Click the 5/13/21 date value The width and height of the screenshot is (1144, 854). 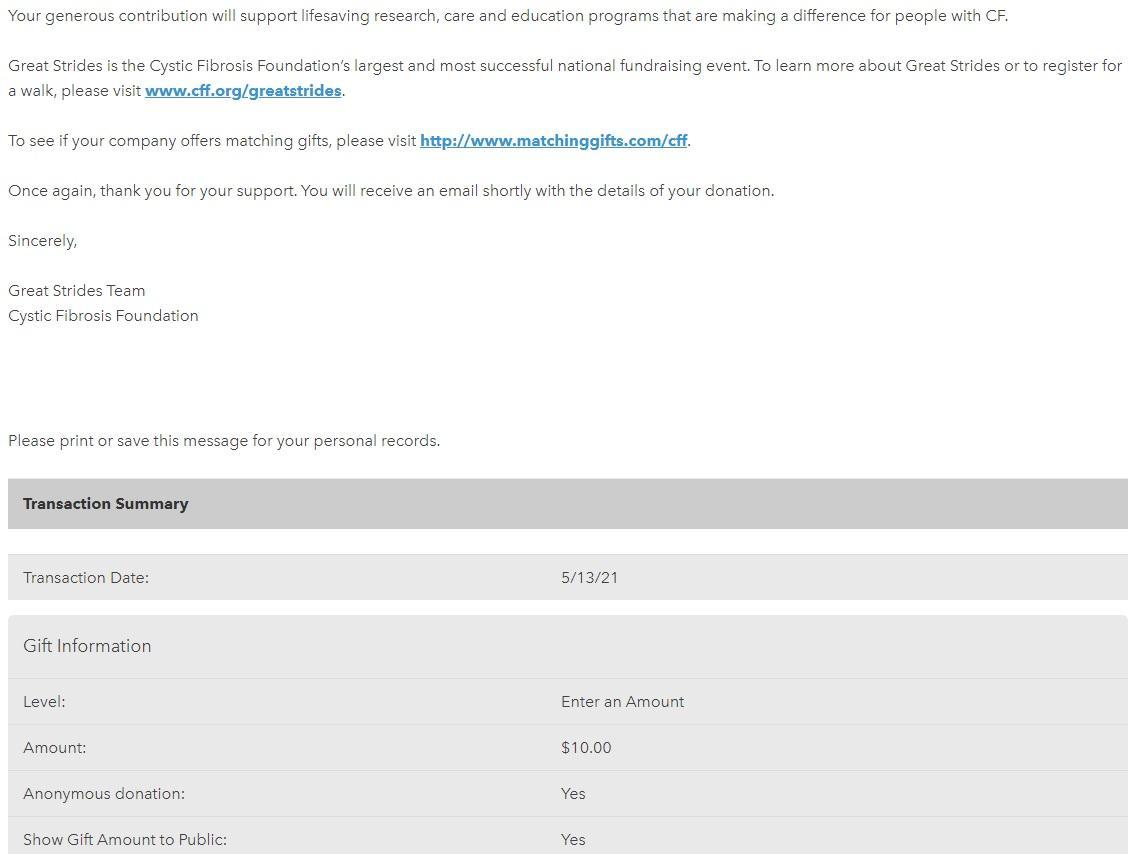tap(589, 578)
